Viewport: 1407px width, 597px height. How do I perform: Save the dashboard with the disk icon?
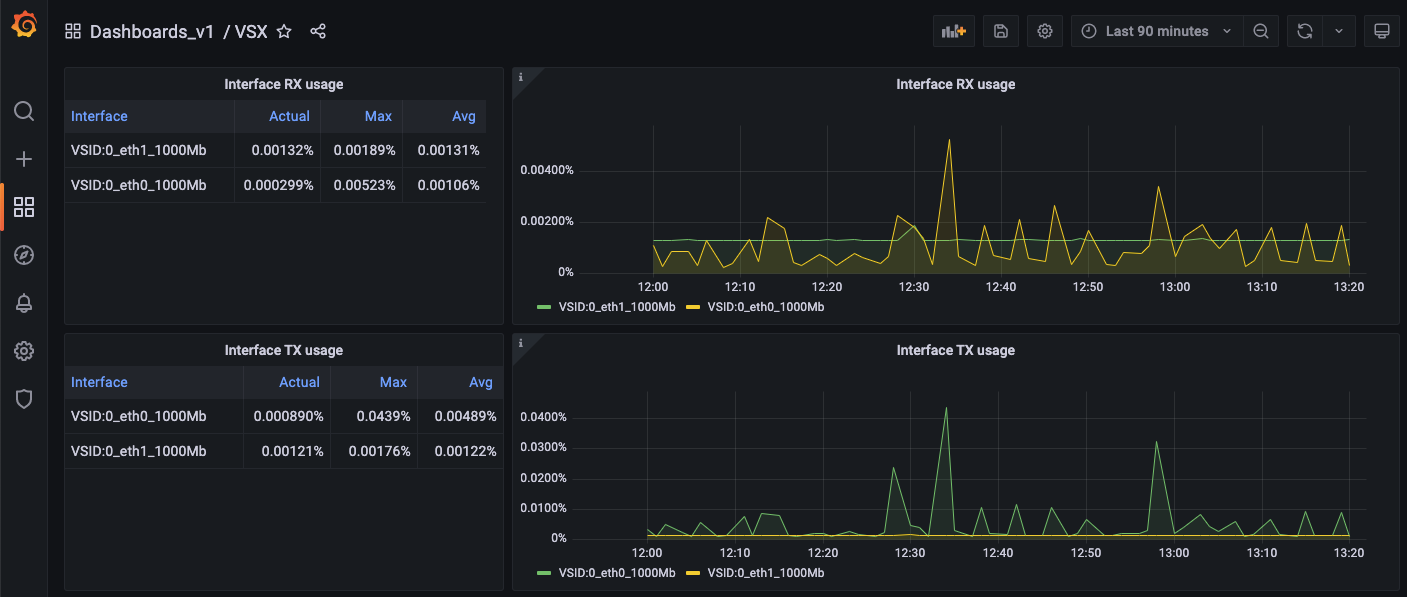pos(1001,31)
